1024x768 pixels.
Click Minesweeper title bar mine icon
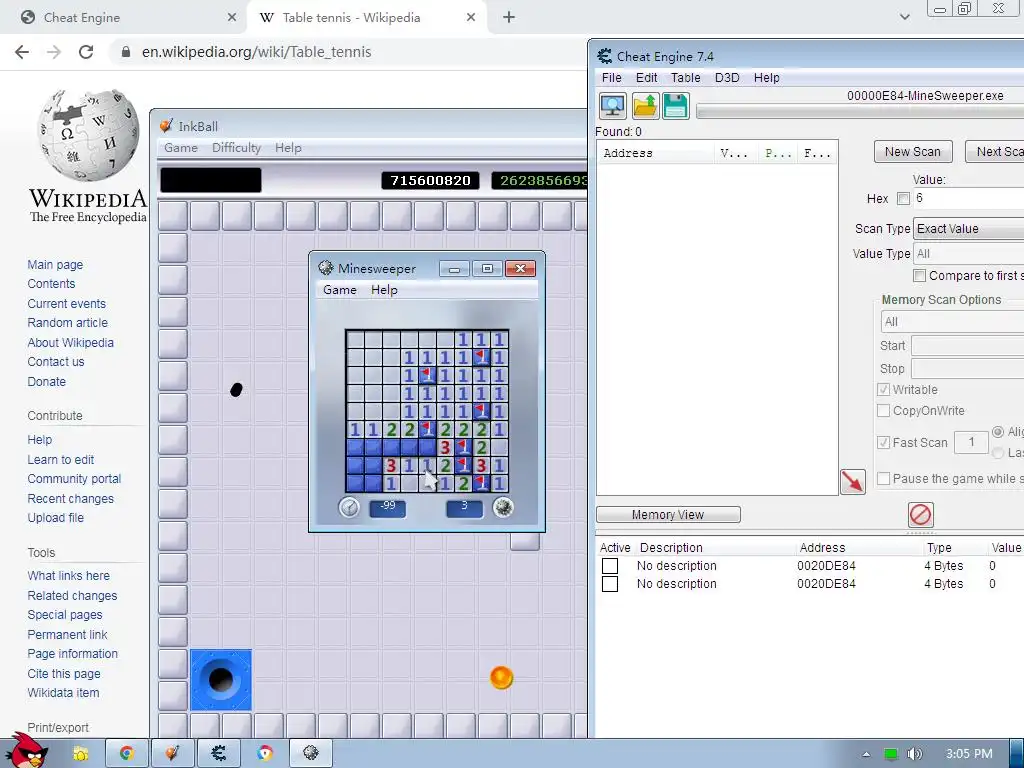click(x=325, y=268)
